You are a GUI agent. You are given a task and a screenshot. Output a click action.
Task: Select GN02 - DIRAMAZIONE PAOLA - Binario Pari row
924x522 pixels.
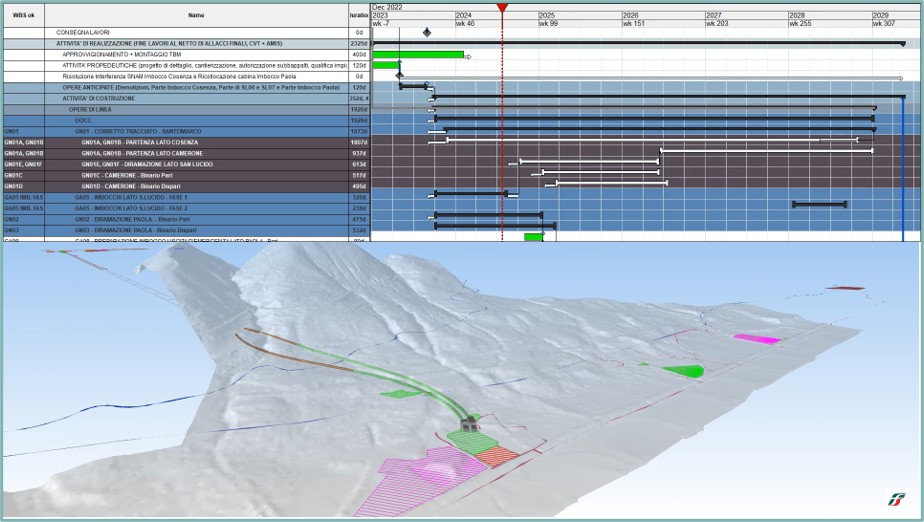[x=126, y=218]
